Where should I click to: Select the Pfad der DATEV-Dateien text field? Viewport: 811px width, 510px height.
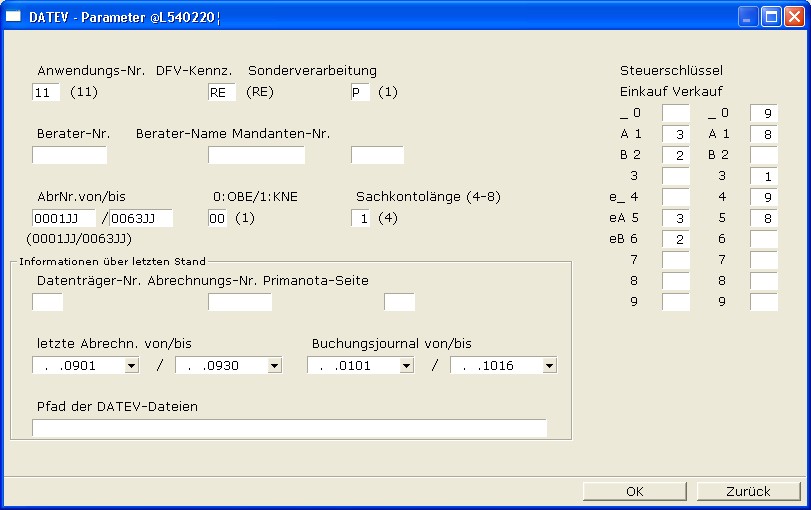click(x=290, y=428)
